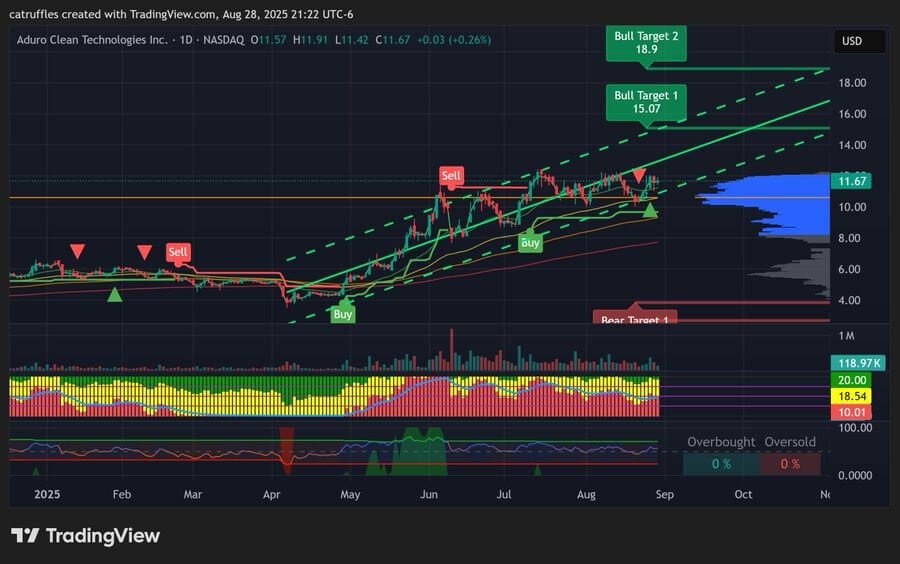This screenshot has height=564, width=900.
Task: Click the Sep label on the time axis
Action: (665, 495)
